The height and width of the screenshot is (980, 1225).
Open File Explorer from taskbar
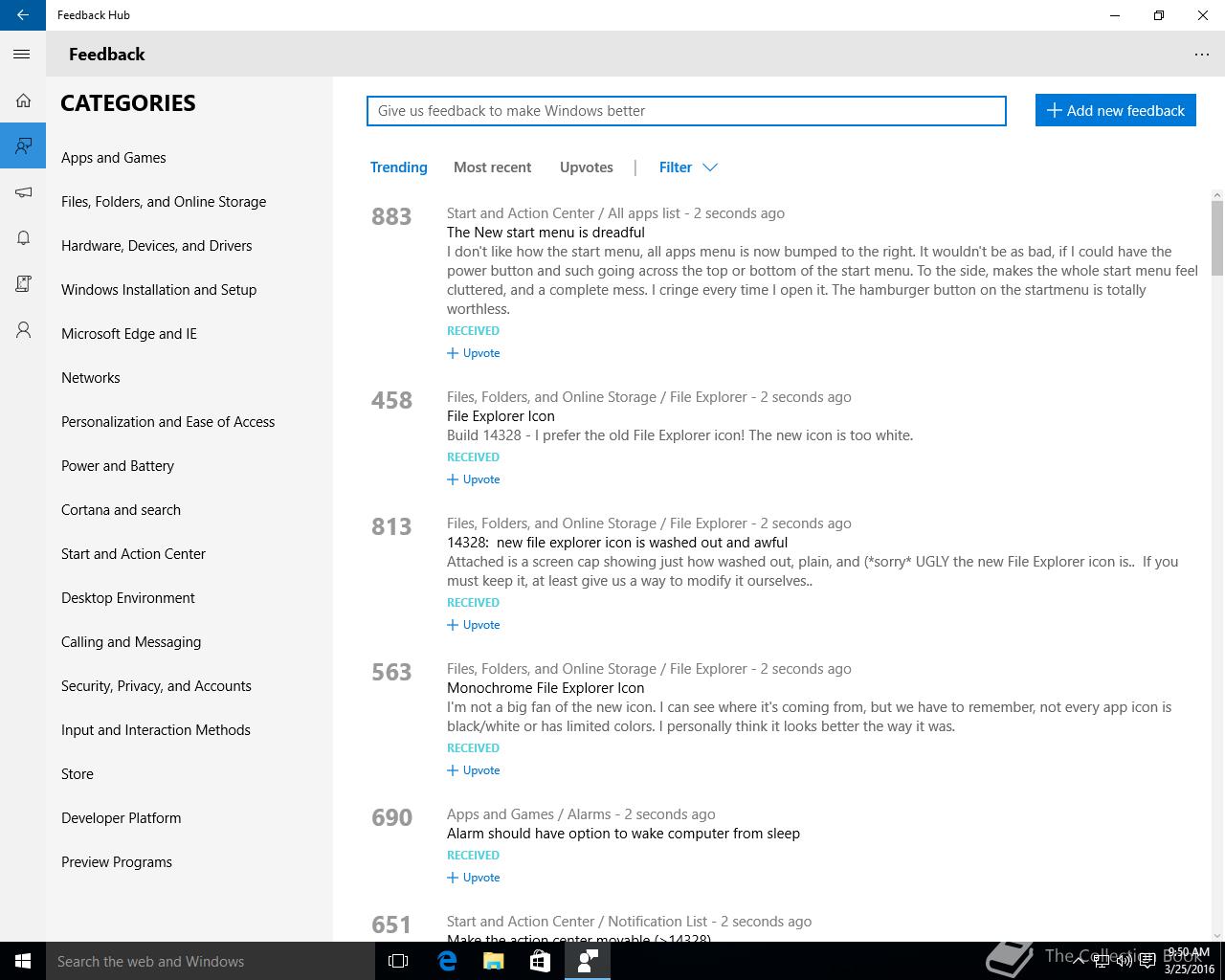[x=493, y=961]
